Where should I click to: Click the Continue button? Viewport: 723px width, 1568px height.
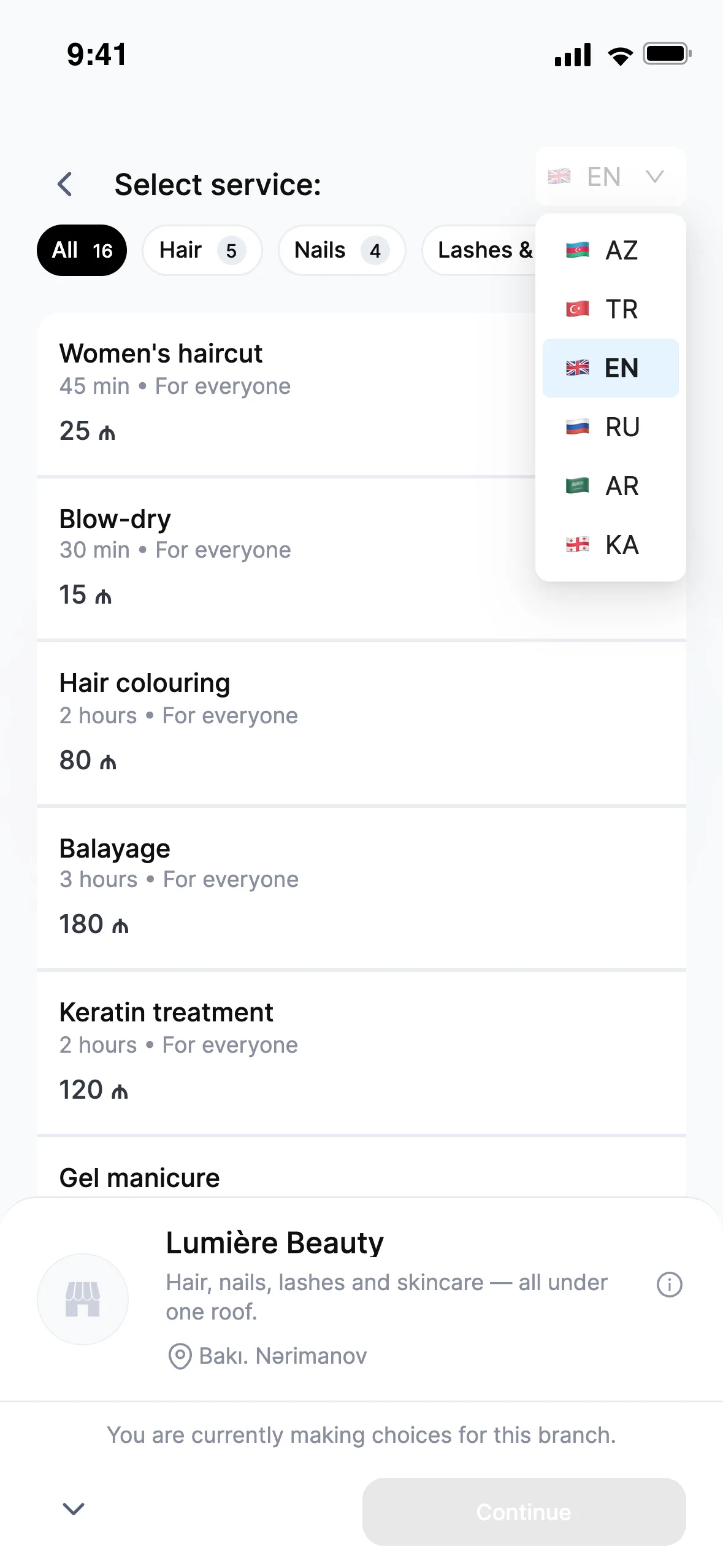(524, 1512)
